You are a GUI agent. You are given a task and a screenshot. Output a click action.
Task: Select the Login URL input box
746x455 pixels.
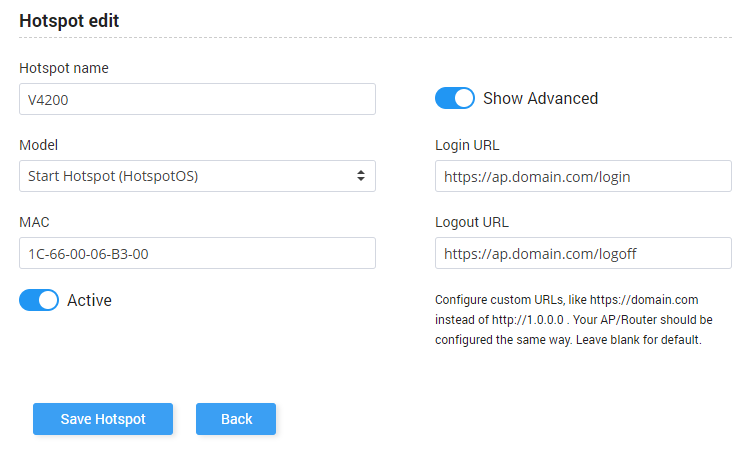coord(583,176)
